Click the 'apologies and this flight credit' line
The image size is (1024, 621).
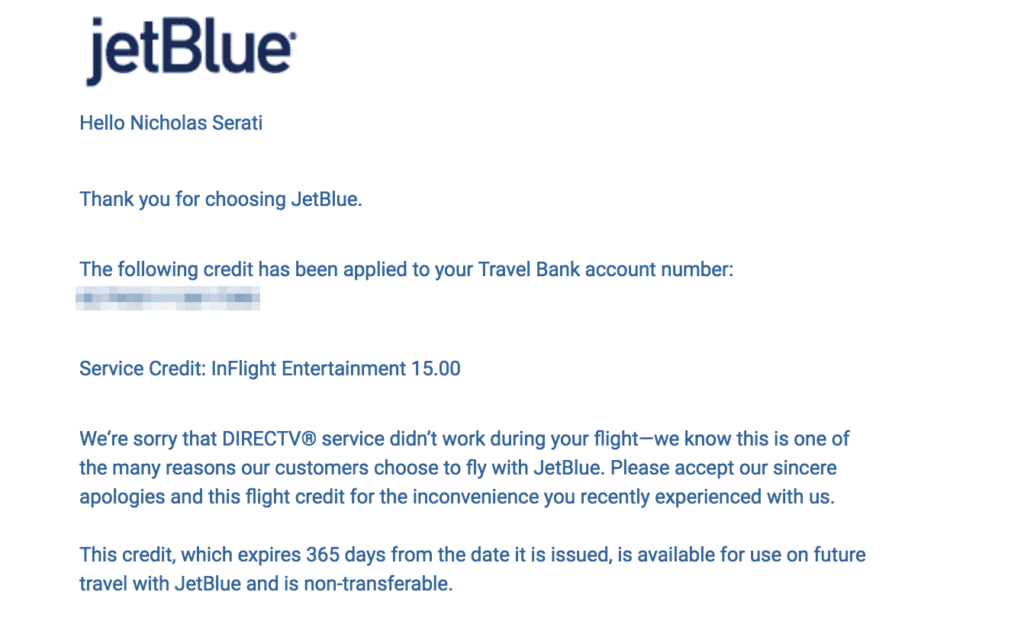tap(457, 497)
